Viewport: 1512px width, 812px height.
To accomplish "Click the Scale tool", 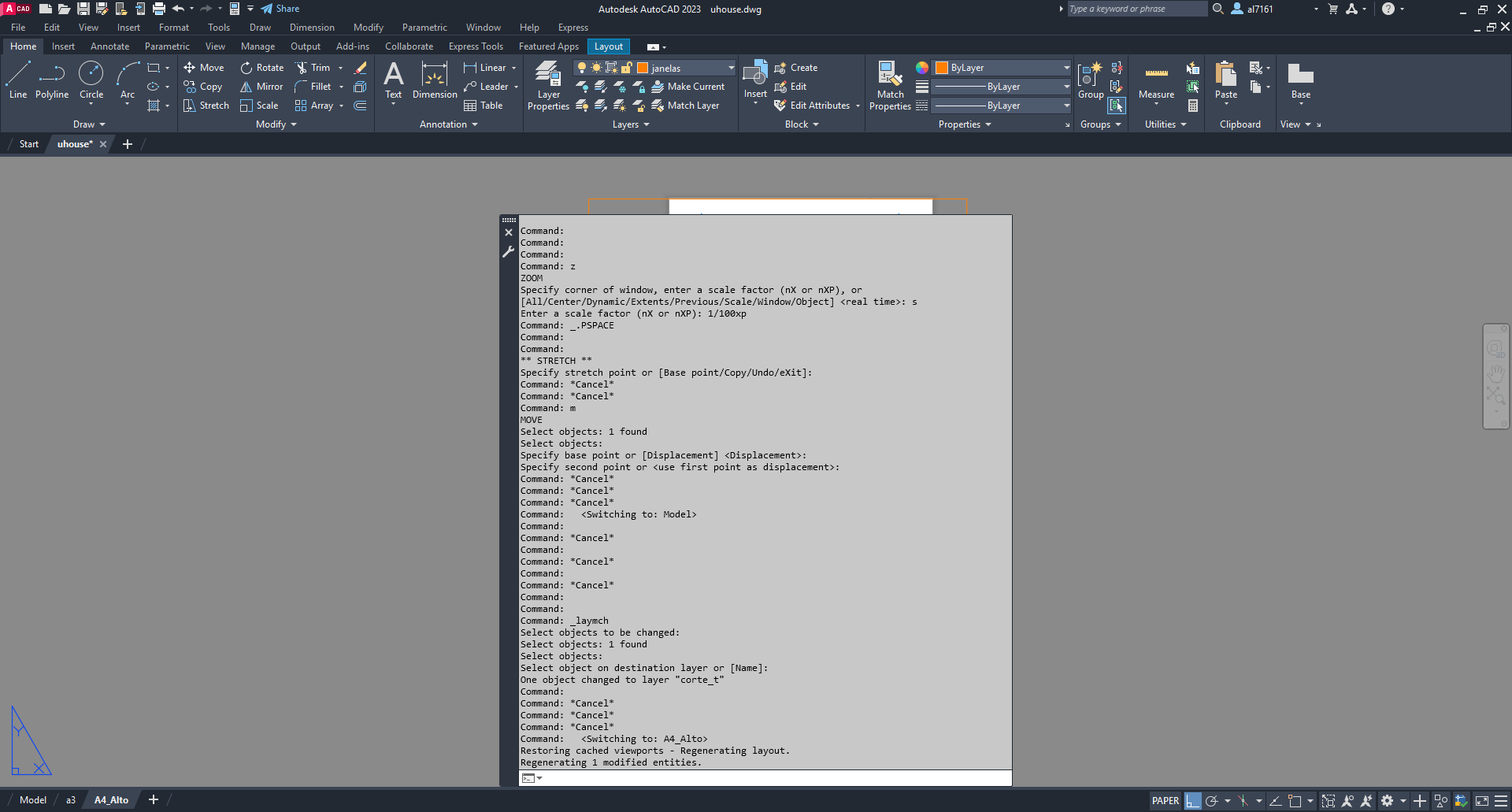I will click(259, 106).
